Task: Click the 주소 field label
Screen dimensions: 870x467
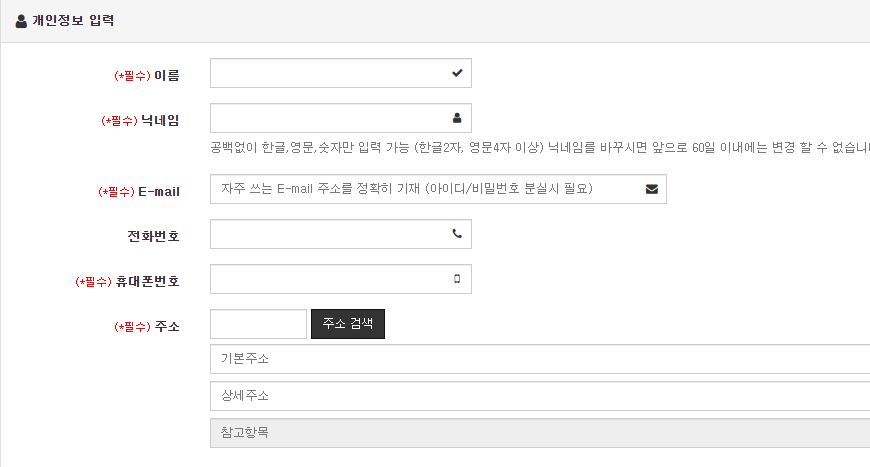Action: tap(167, 326)
